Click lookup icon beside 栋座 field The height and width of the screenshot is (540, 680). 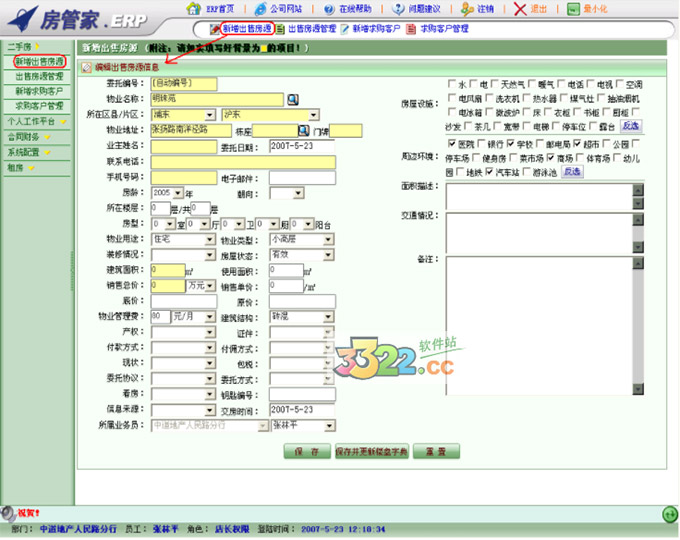(304, 130)
